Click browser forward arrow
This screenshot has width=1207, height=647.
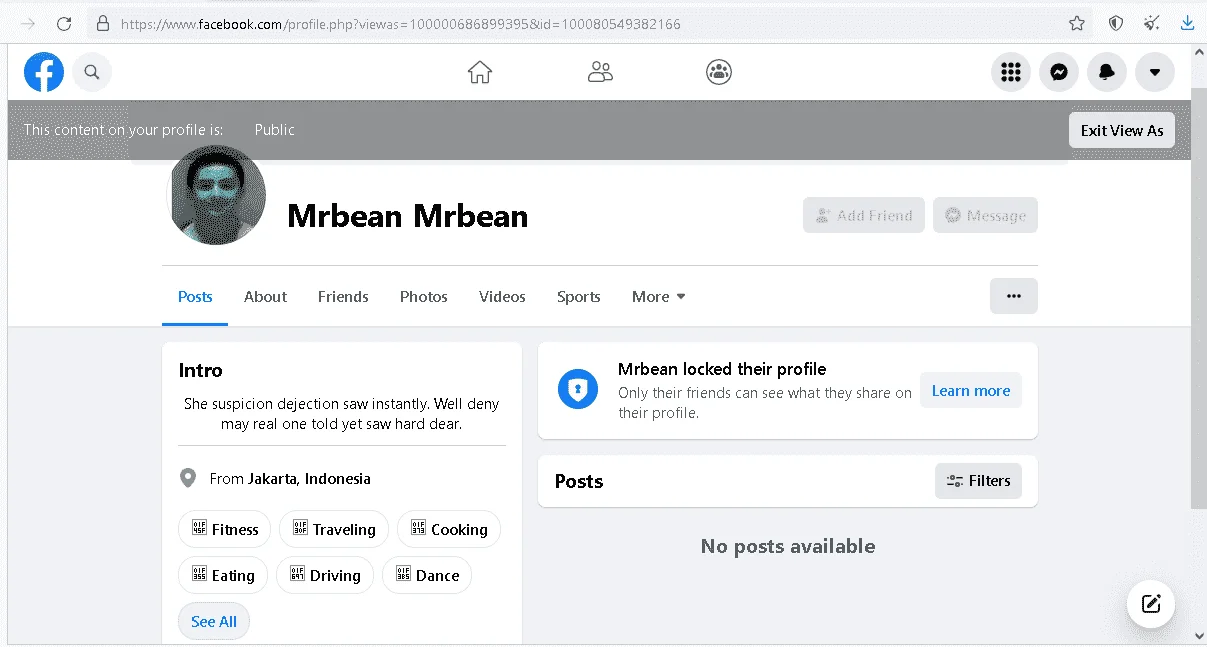click(28, 23)
